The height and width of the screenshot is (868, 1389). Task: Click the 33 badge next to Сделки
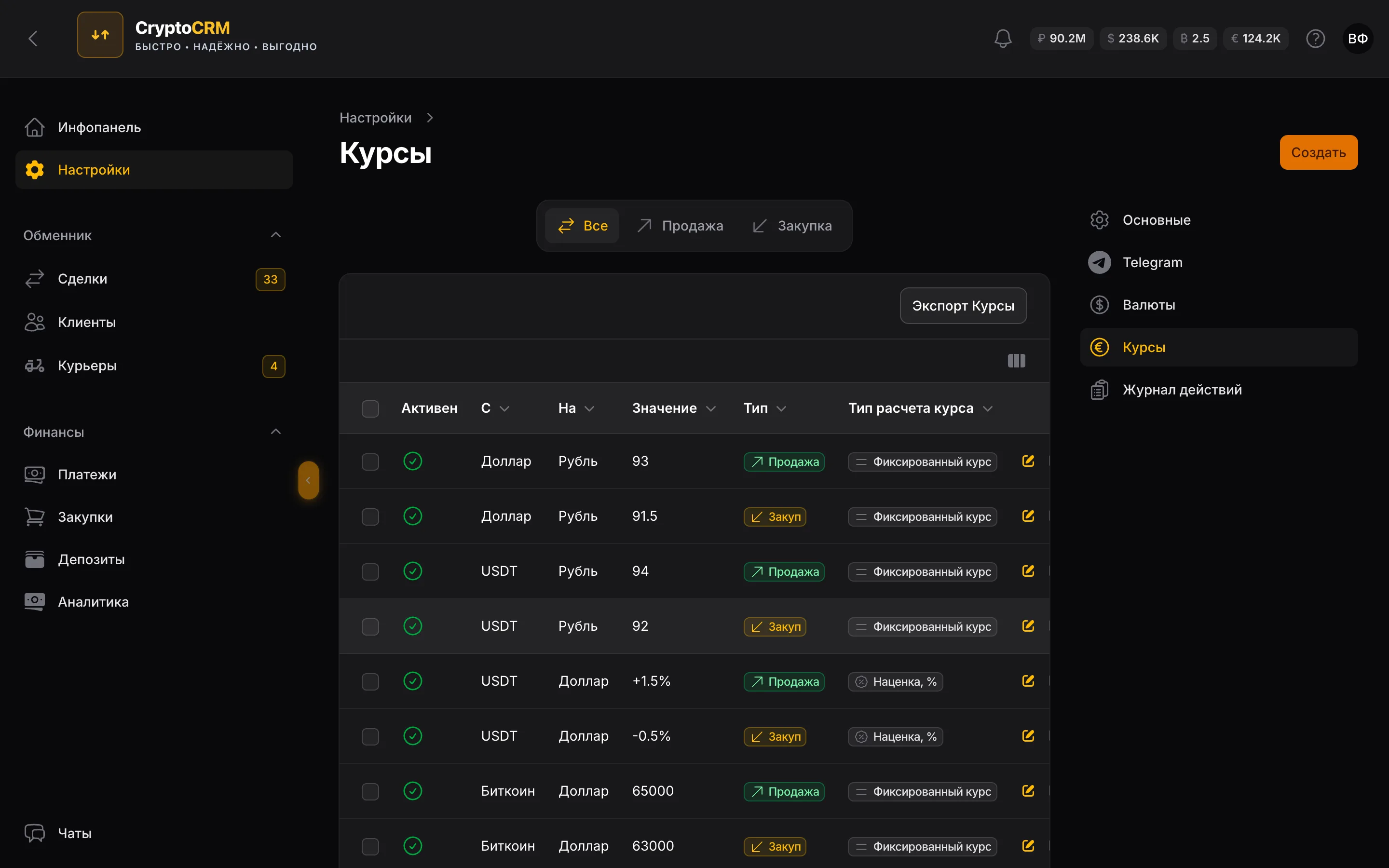tap(271, 280)
